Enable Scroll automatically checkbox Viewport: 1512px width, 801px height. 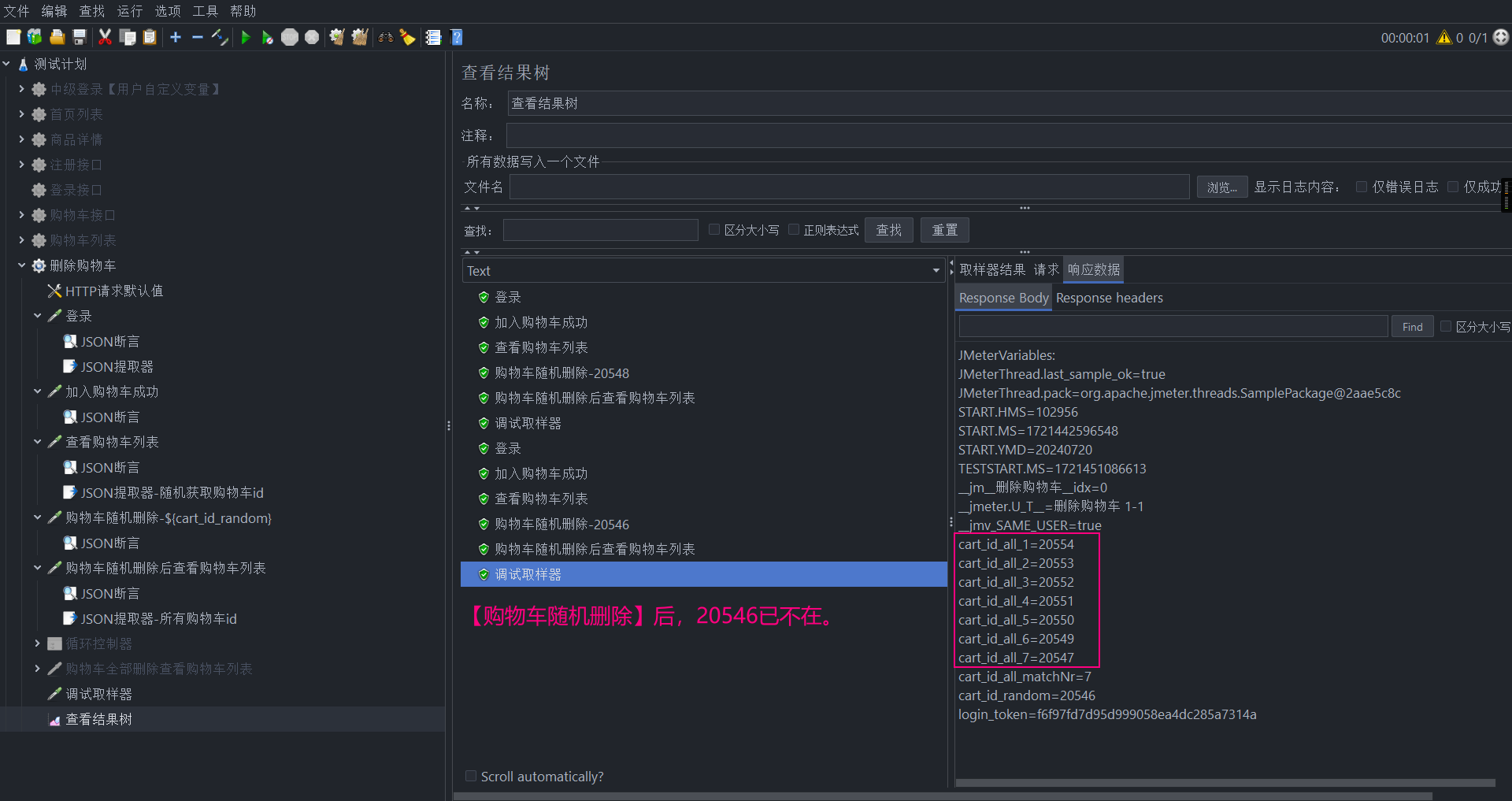(x=471, y=776)
